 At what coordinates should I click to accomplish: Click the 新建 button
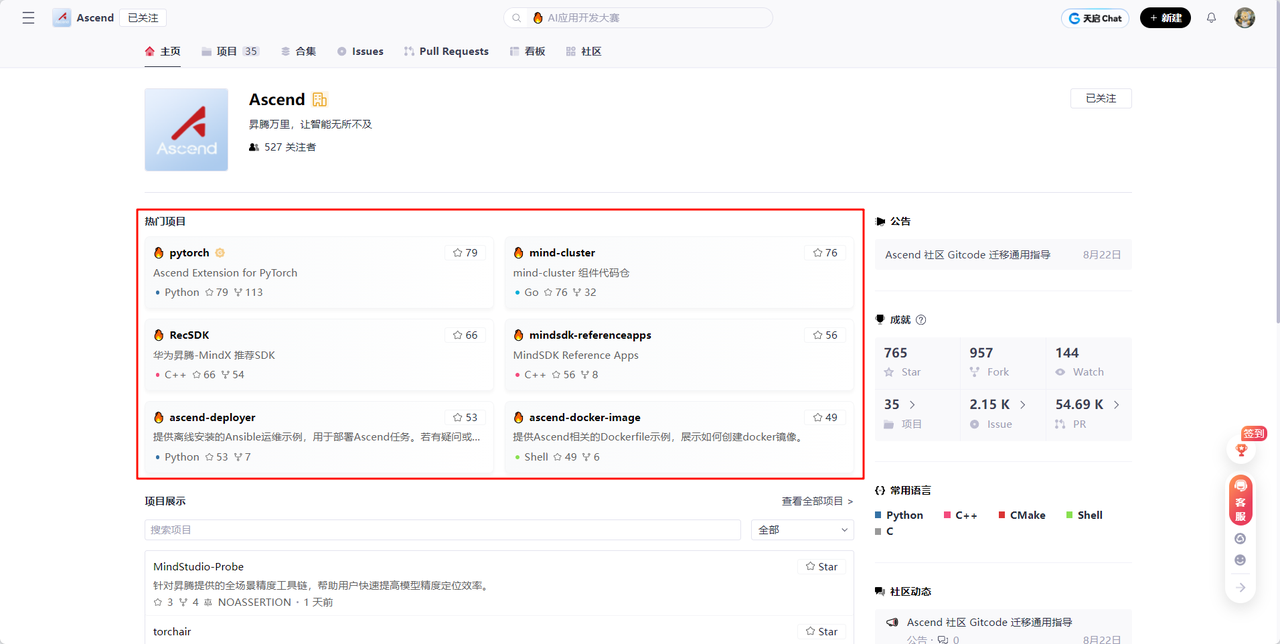tap(1165, 18)
